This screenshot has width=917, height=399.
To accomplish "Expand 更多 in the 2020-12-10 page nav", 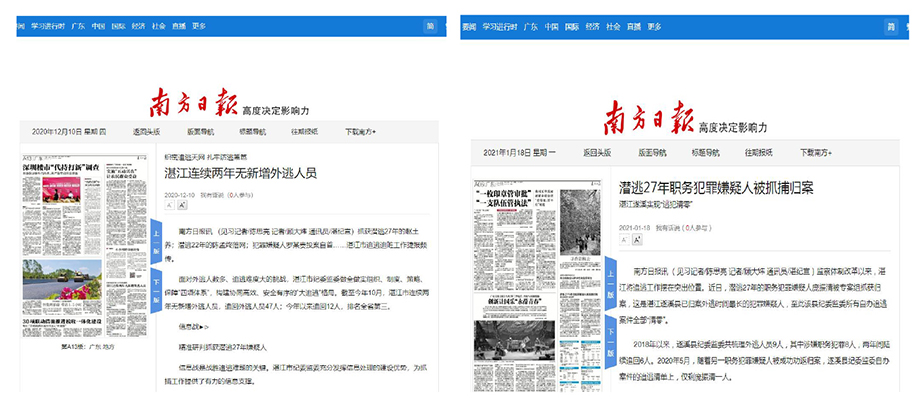I will click(199, 26).
